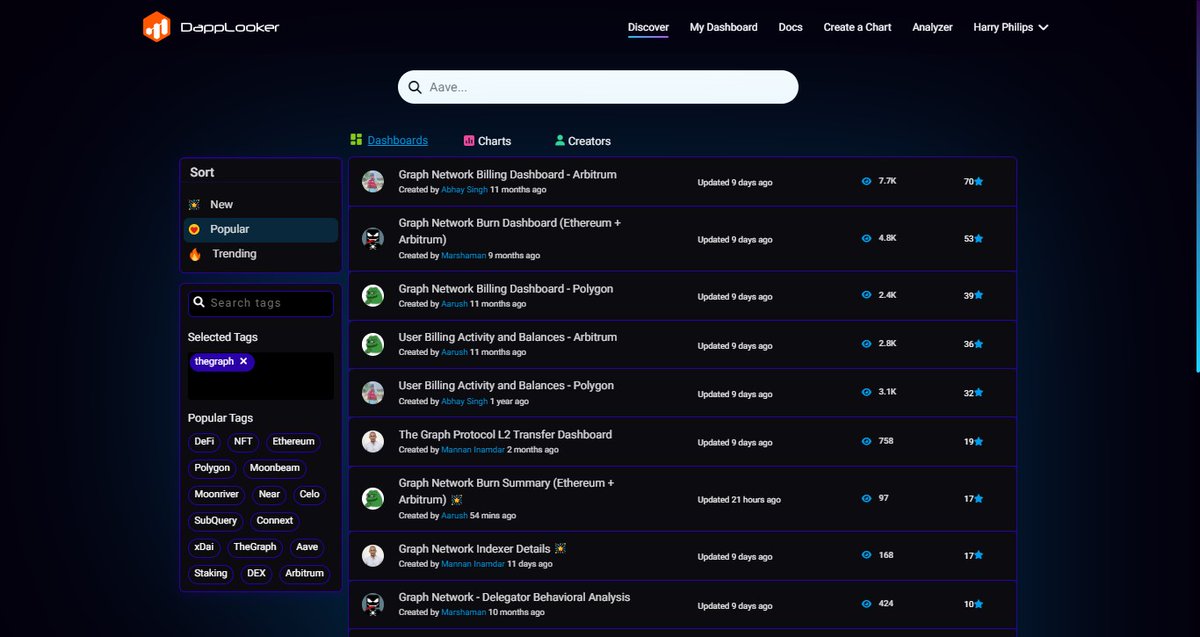
Task: Select the TheGraph popular tag
Action: 255,547
